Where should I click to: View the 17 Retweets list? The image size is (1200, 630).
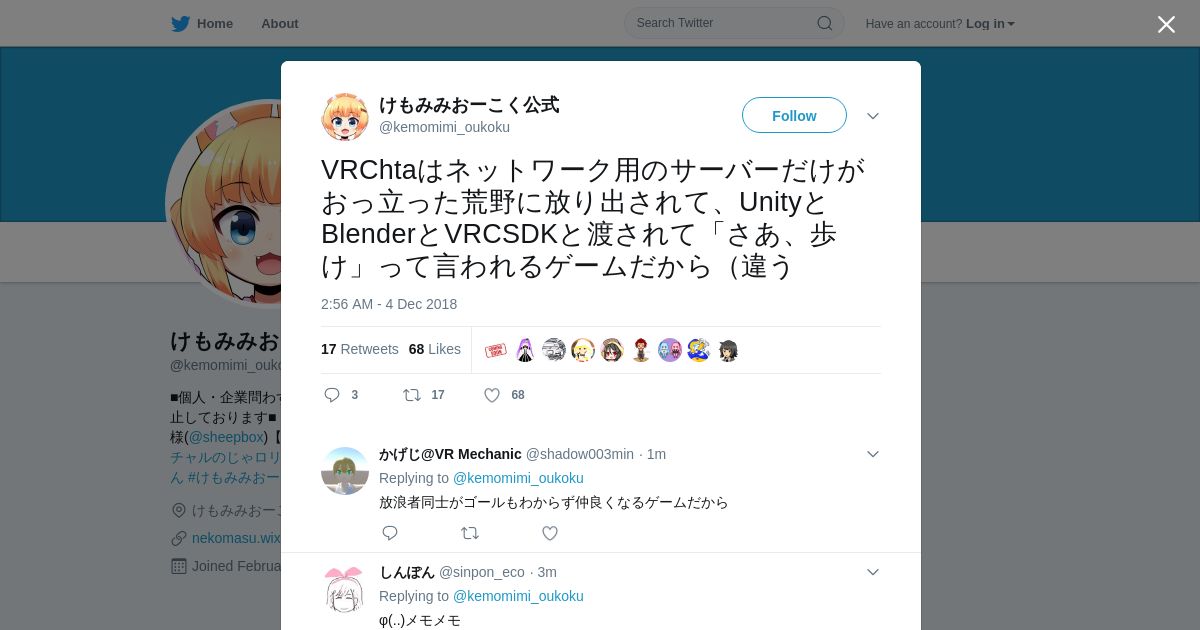coord(359,349)
